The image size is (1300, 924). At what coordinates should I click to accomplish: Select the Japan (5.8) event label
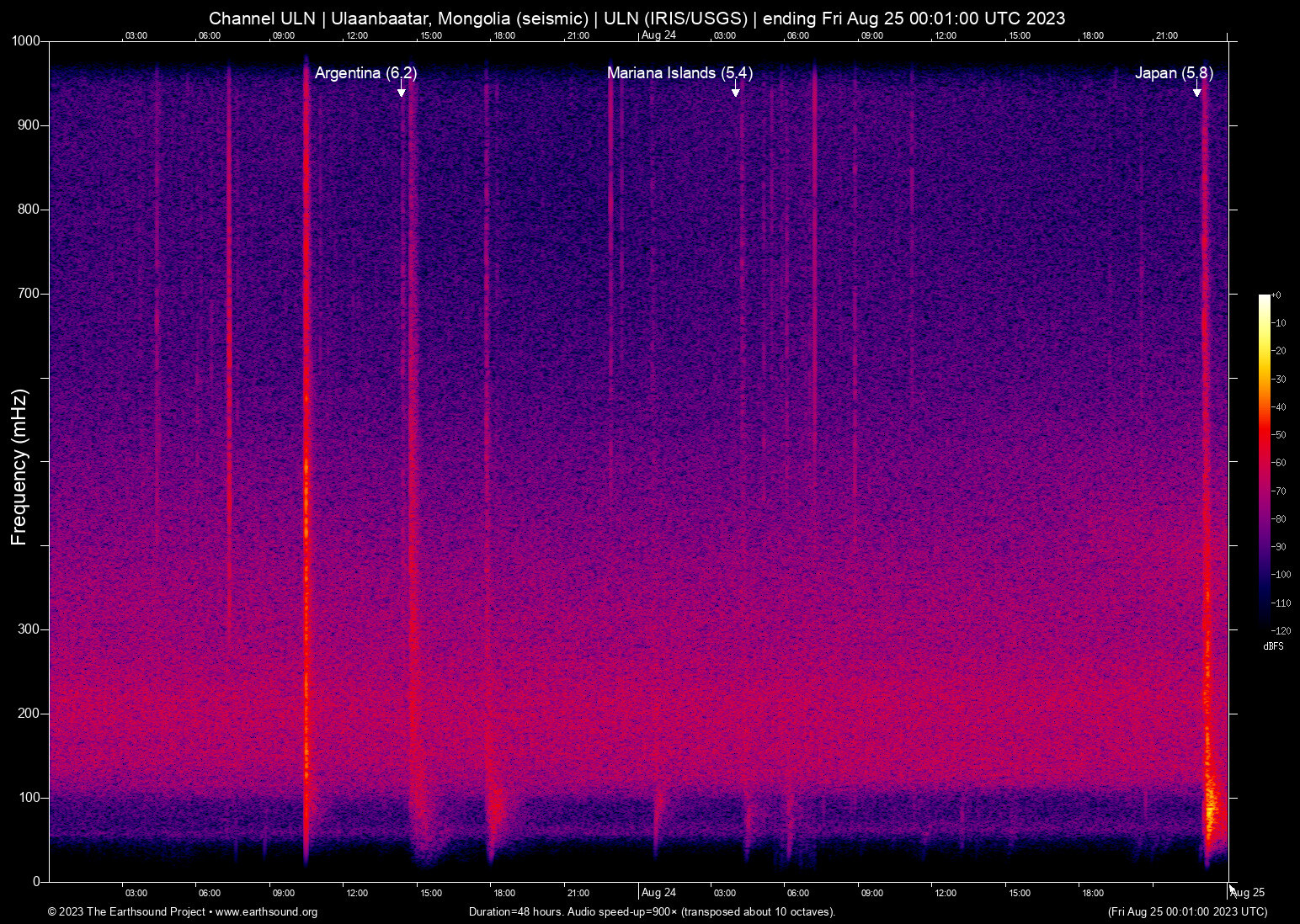click(1173, 73)
